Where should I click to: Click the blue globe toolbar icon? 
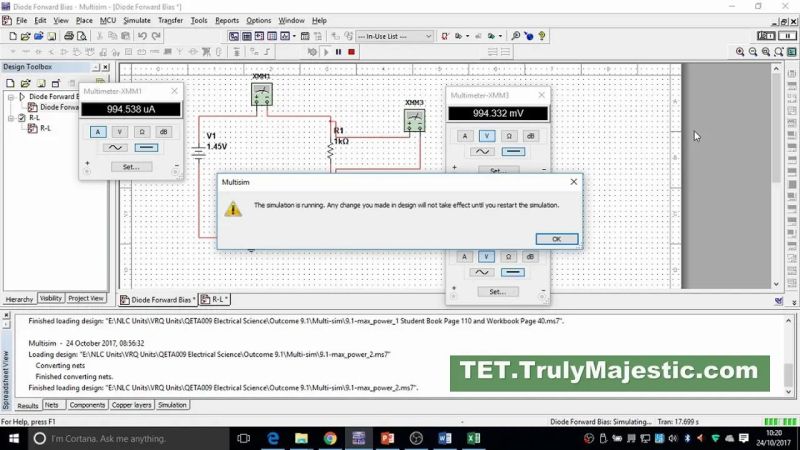coord(529,36)
